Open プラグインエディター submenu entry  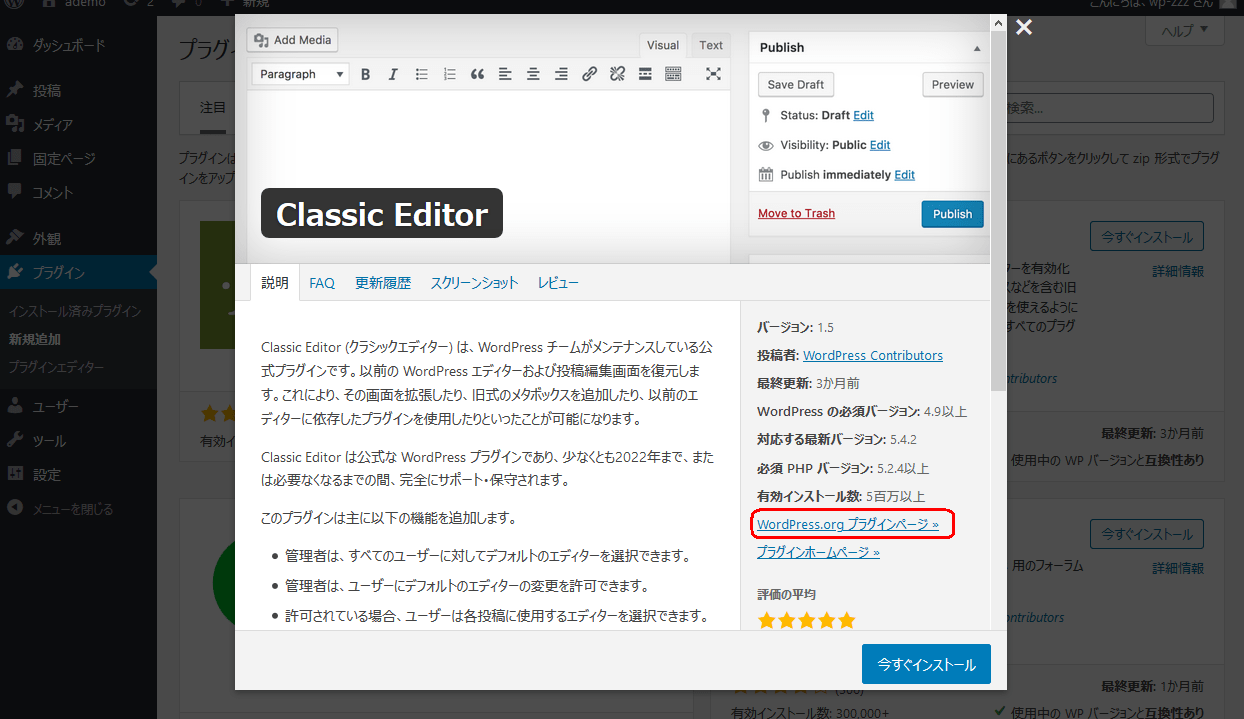click(x=56, y=367)
